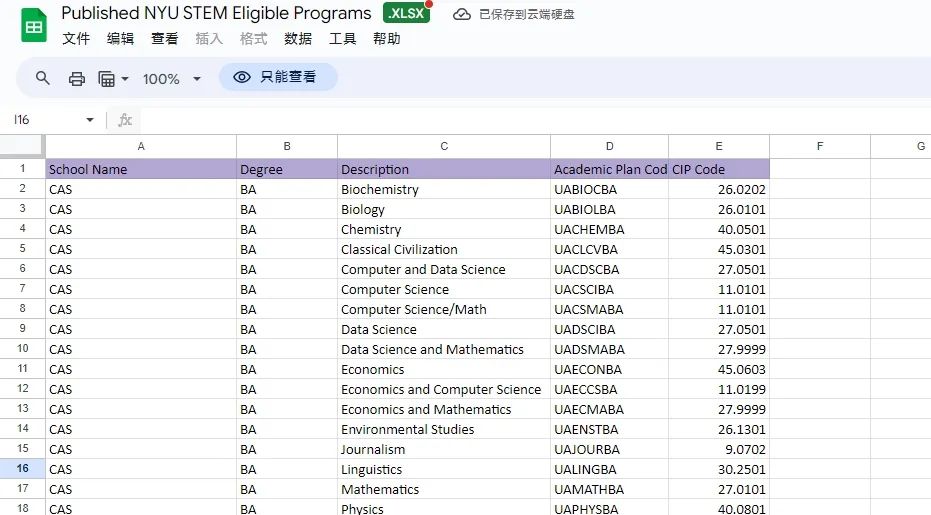Click the UADSMABA plan code cell
Image resolution: width=931 pixels, height=515 pixels.
point(609,349)
